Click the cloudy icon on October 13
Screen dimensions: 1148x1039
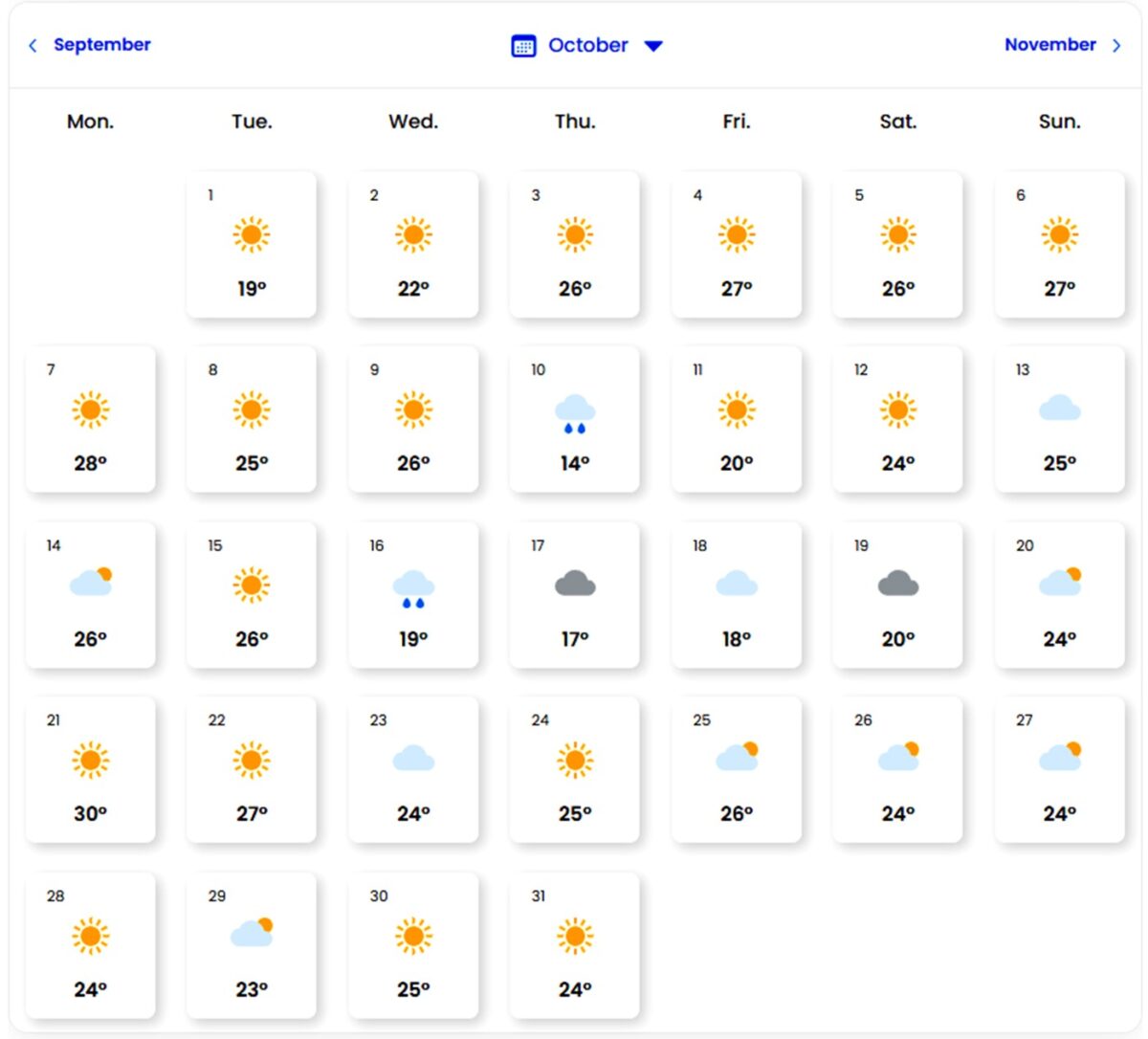tap(1059, 409)
